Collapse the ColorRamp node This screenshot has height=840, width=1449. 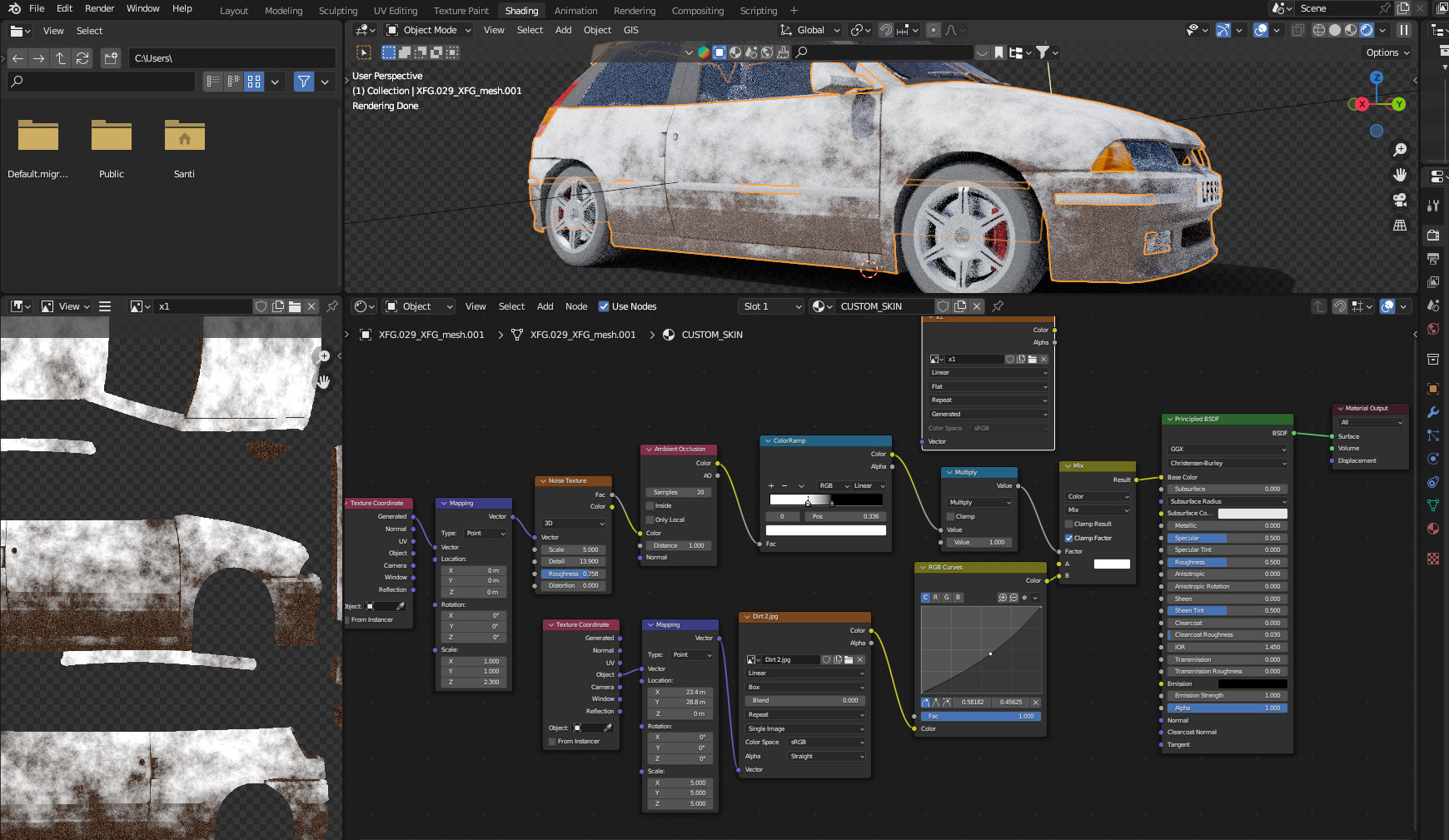[x=768, y=441]
